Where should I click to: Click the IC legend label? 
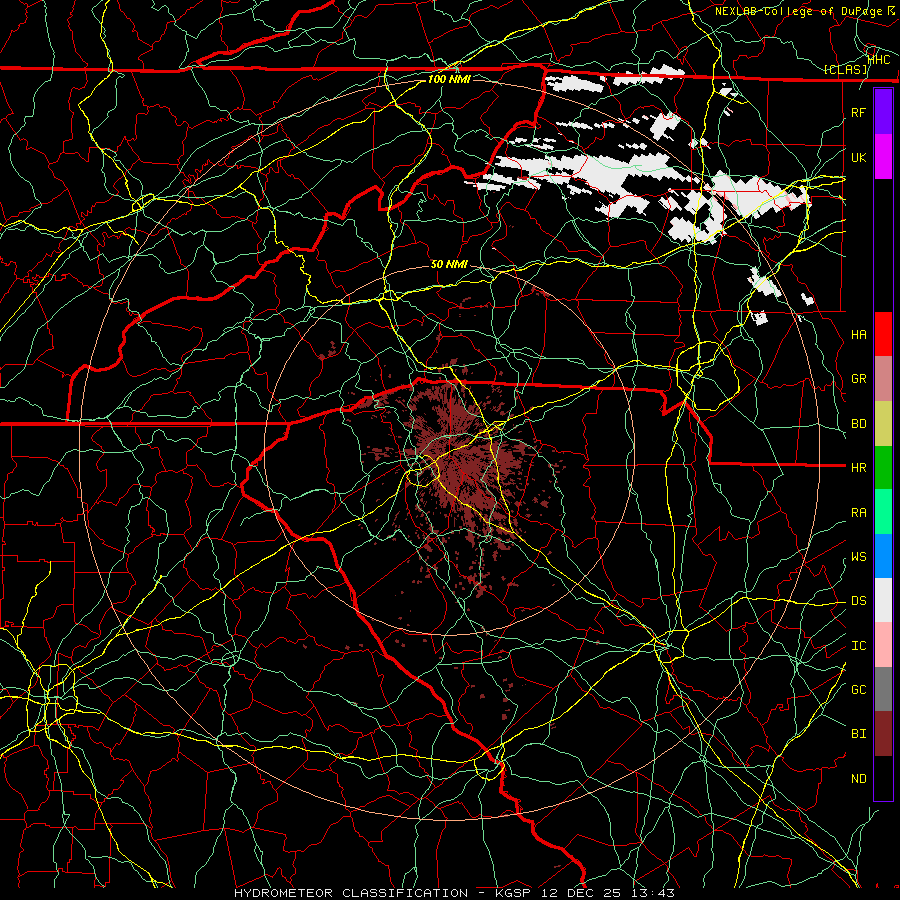pos(858,646)
